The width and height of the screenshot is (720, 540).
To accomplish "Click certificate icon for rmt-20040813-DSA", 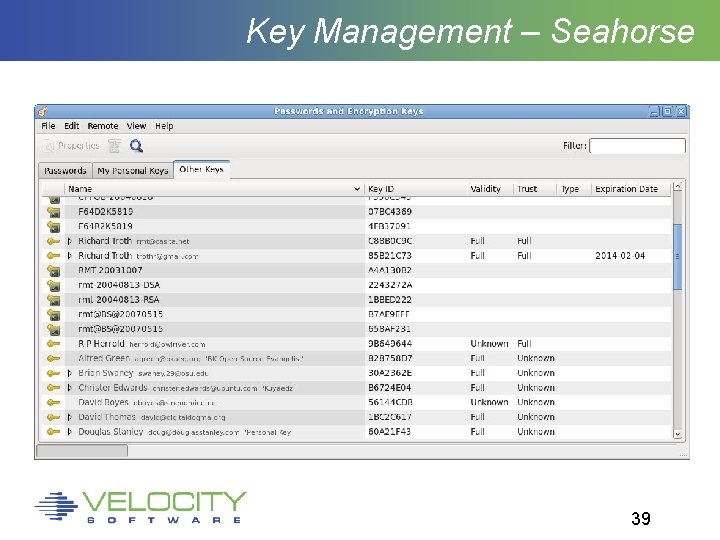I will point(54,285).
